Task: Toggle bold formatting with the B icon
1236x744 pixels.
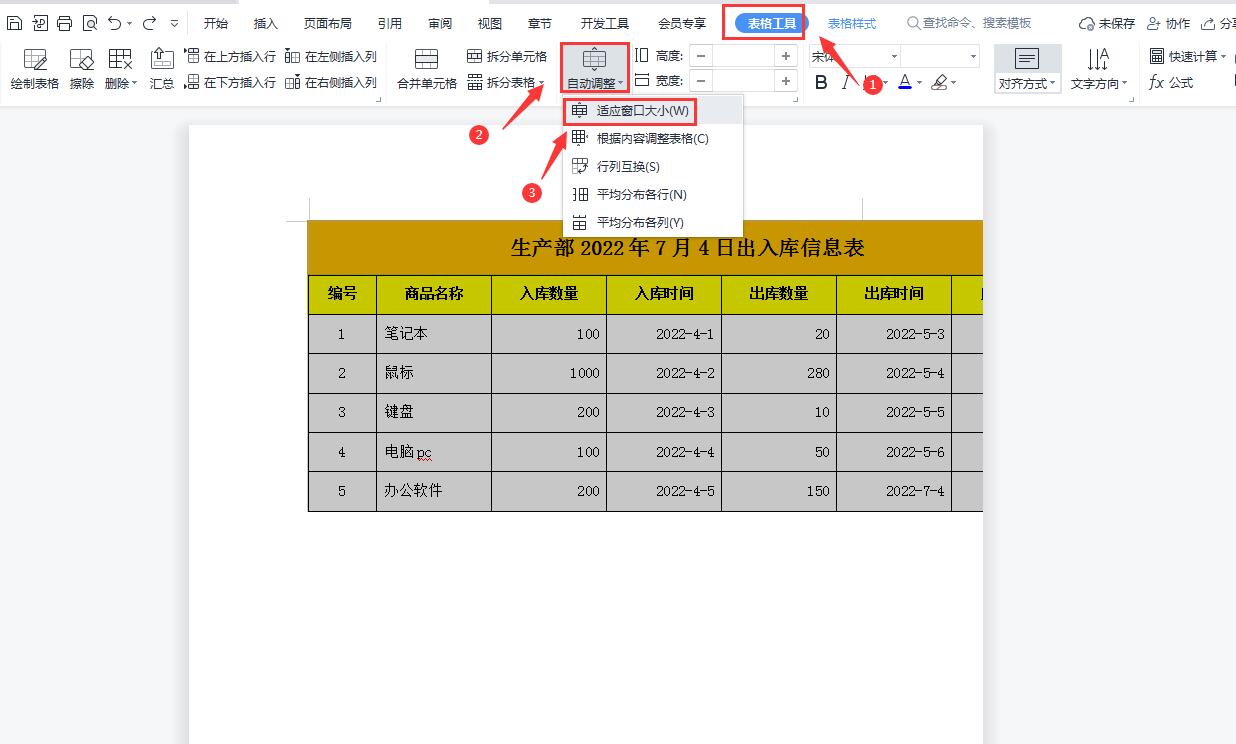Action: 819,82
